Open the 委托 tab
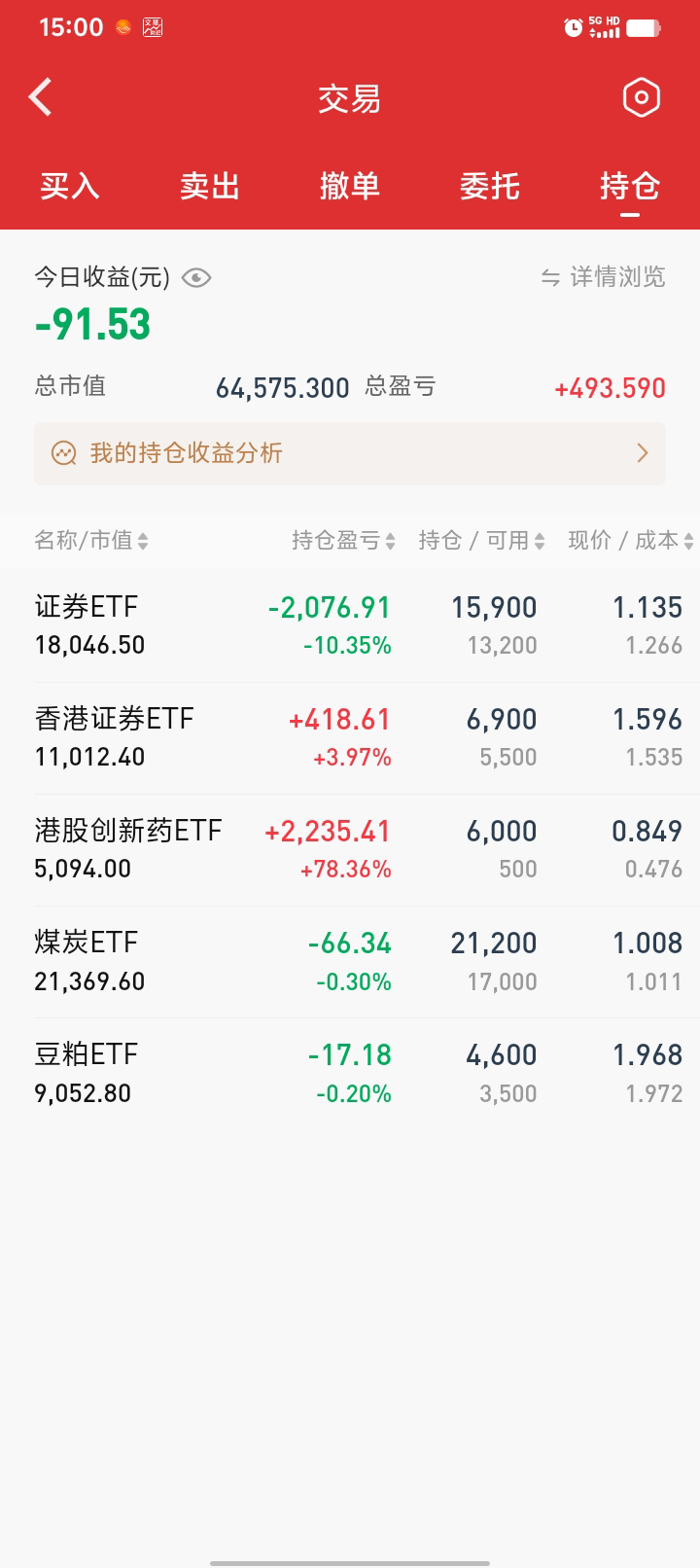The width and height of the screenshot is (700, 1568). point(490,186)
